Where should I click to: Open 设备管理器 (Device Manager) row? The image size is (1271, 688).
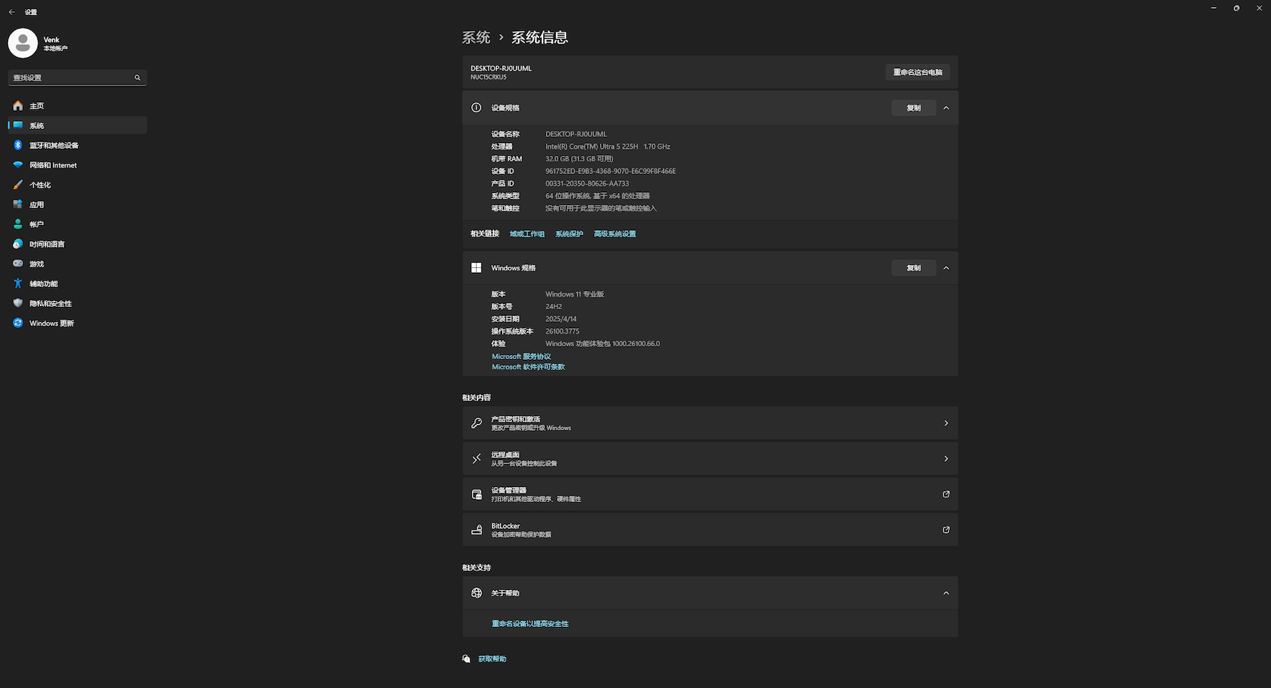point(709,494)
